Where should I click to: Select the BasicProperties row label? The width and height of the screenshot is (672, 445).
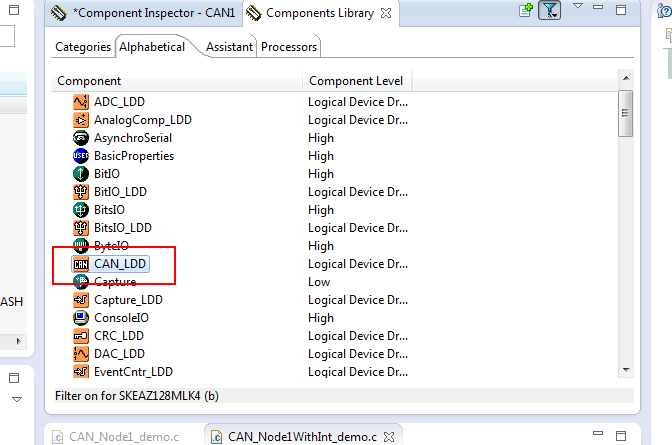tap(134, 156)
